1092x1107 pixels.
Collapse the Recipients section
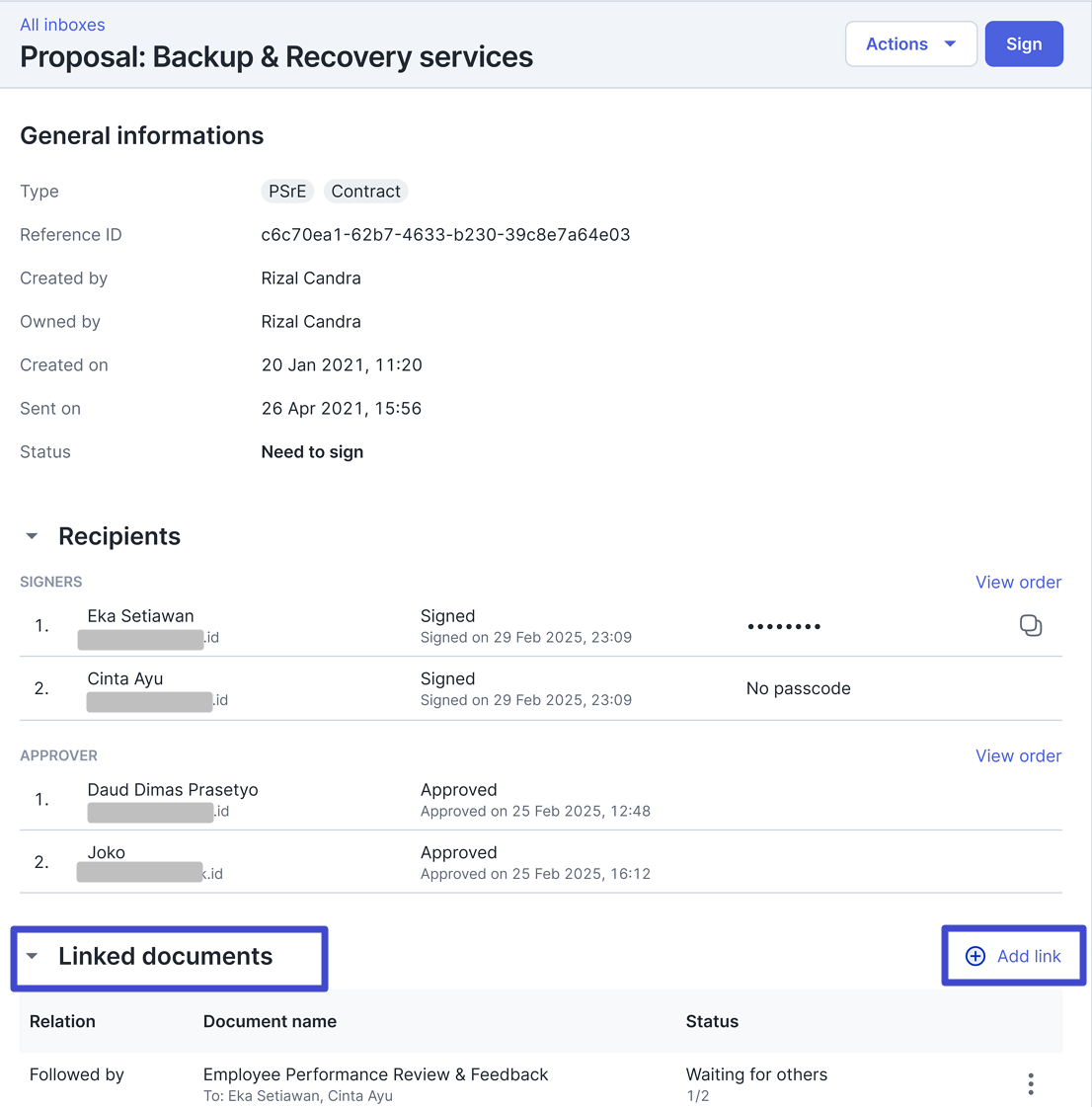pyautogui.click(x=33, y=536)
